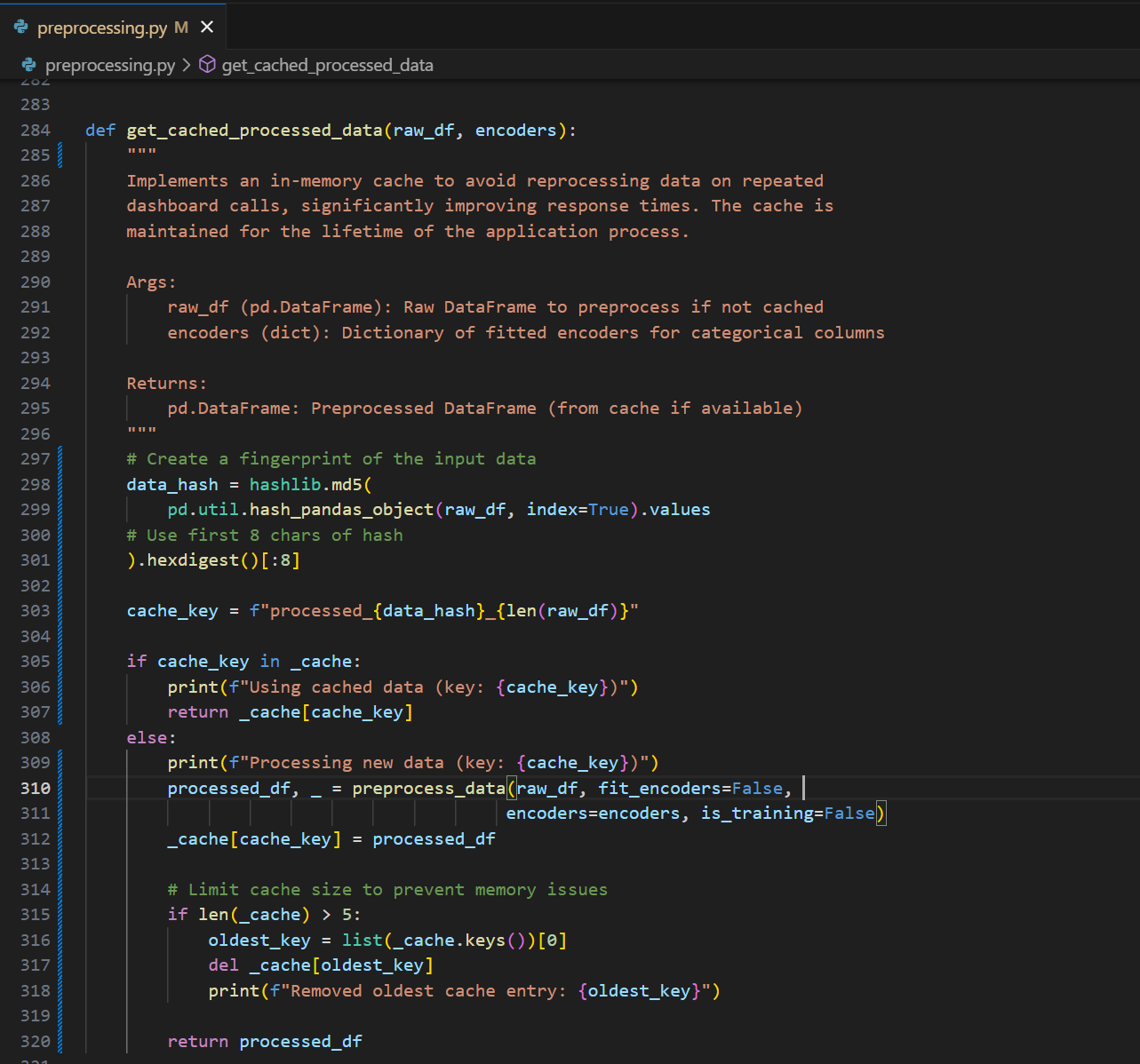
Task: Click the Python file icon in the tab
Action: 21,28
